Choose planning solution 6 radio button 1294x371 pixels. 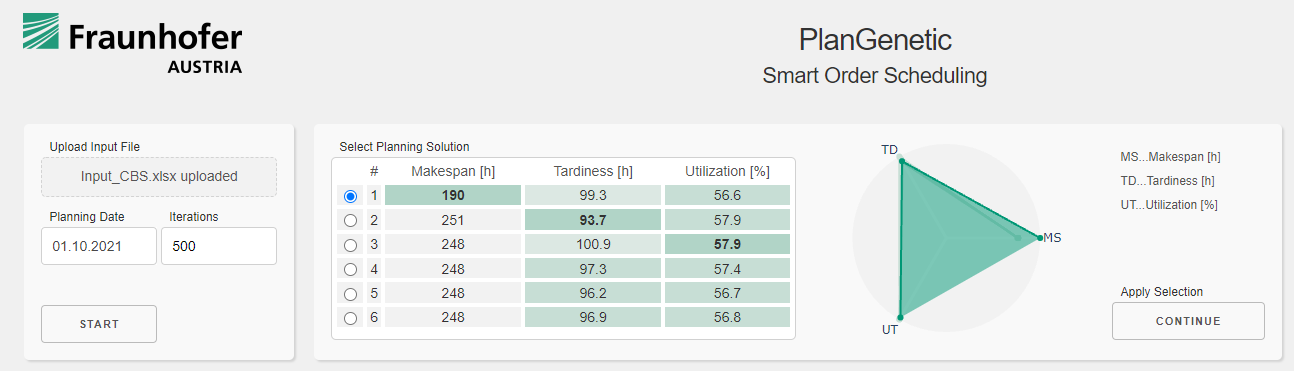[x=350, y=318]
